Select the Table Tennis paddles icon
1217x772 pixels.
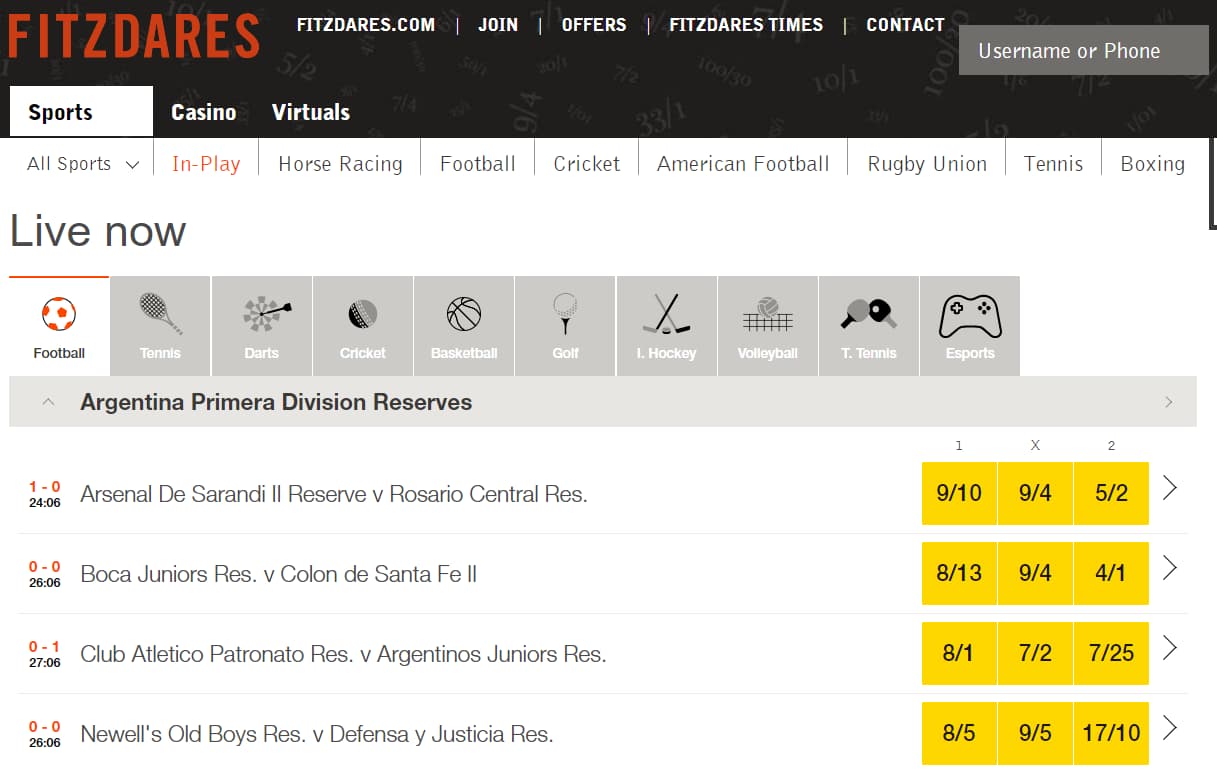pyautogui.click(x=869, y=314)
